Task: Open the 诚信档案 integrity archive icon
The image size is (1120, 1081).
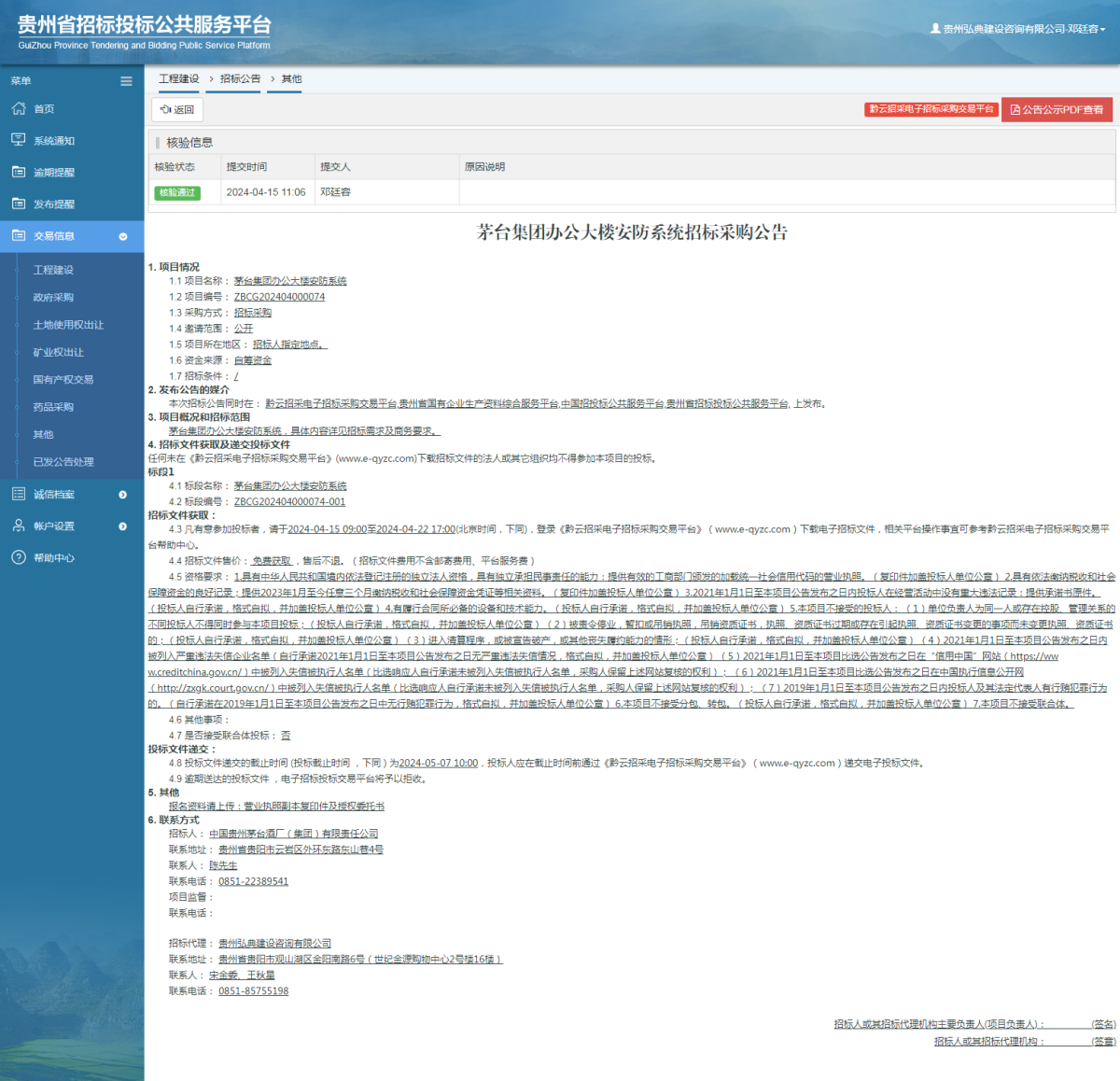Action: pyautogui.click(x=19, y=494)
